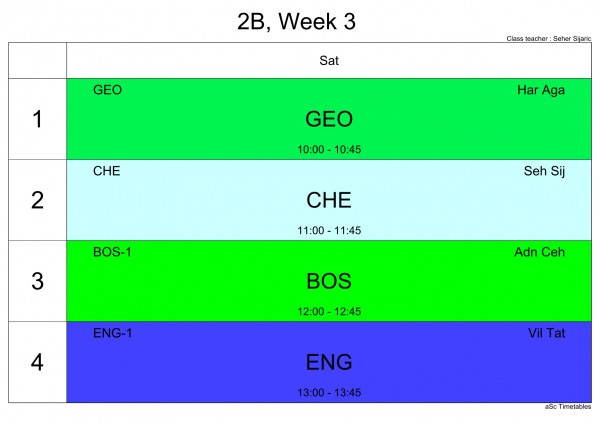Select teacher name Vil Tat
This screenshot has width=600, height=424.
(546, 333)
